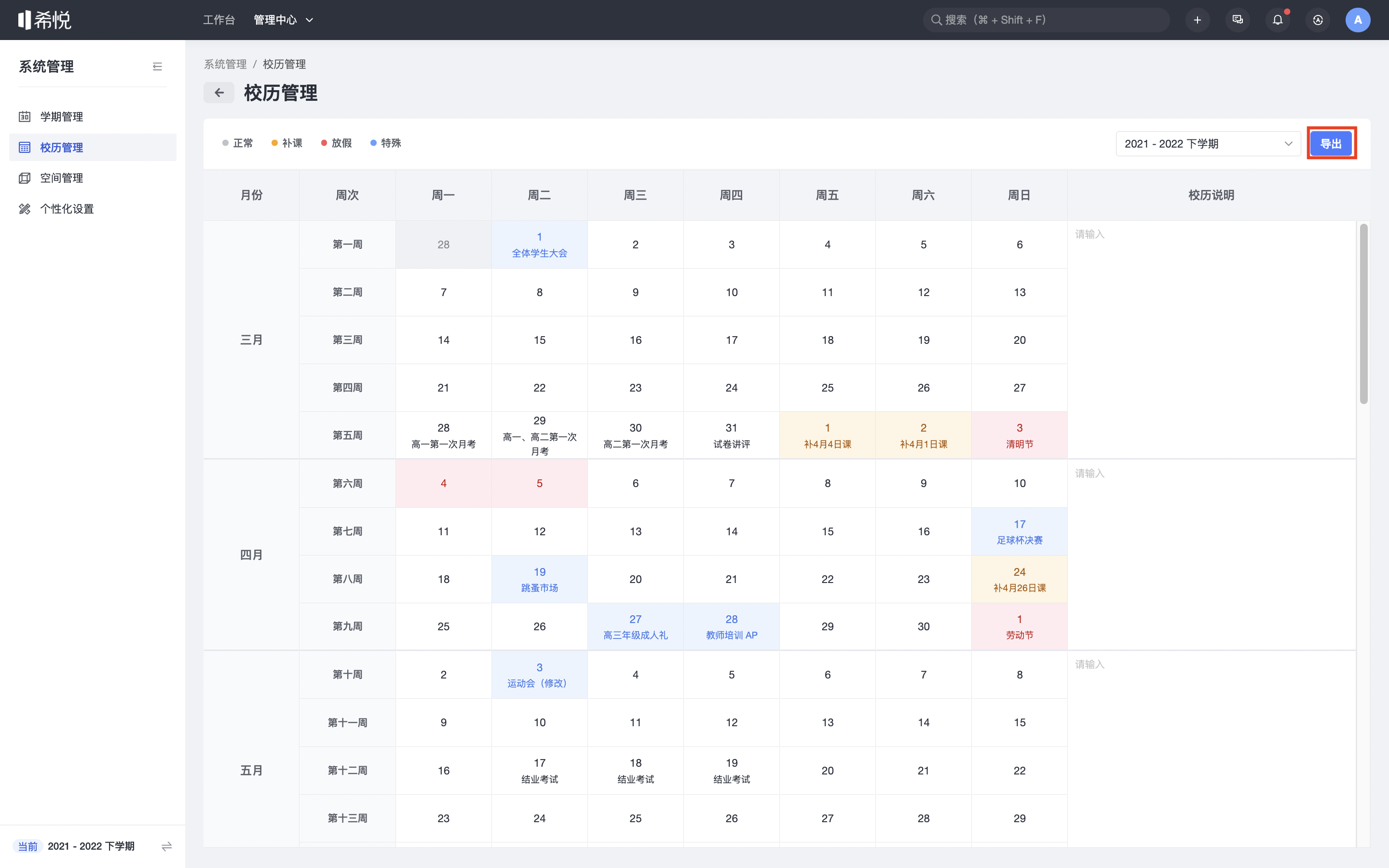The image size is (1389, 868).
Task: Click the 希悦 logo icon
Action: click(x=44, y=20)
